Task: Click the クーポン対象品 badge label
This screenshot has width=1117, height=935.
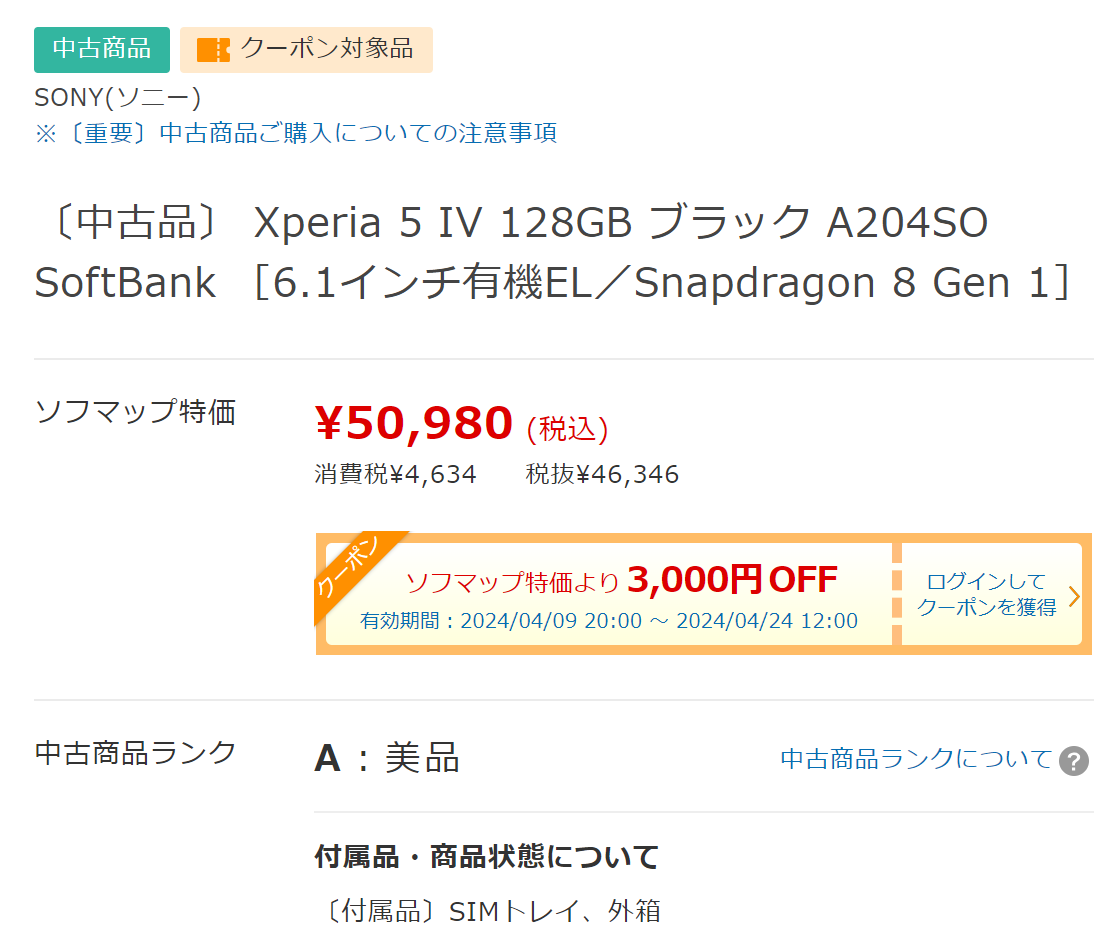Action: tap(326, 49)
